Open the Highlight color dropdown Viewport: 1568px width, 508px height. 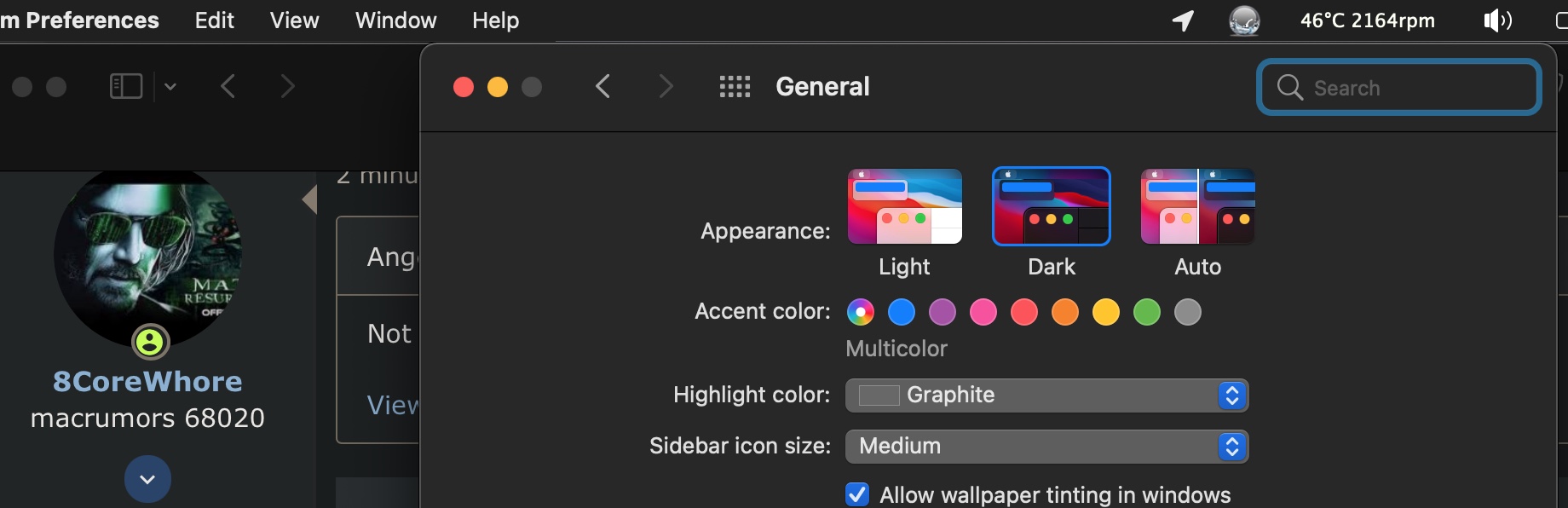(x=1046, y=395)
